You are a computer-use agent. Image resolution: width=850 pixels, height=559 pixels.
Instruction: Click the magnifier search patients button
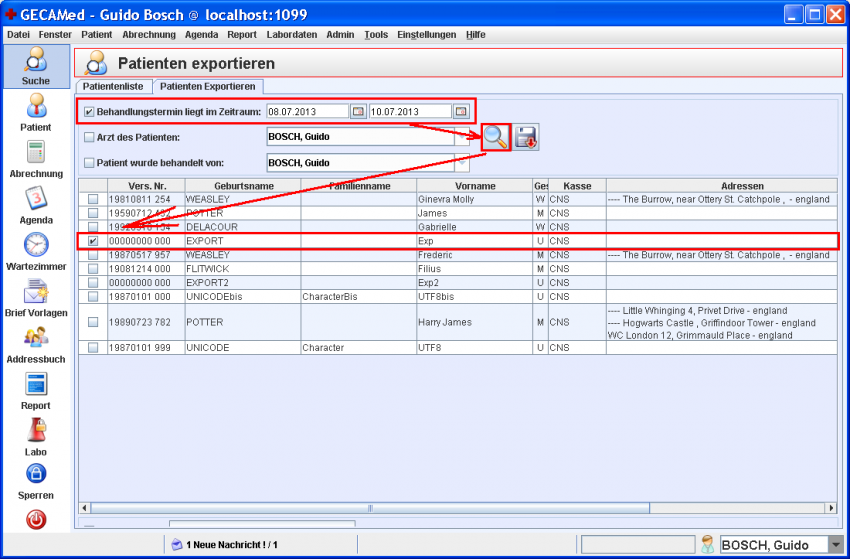pos(497,137)
